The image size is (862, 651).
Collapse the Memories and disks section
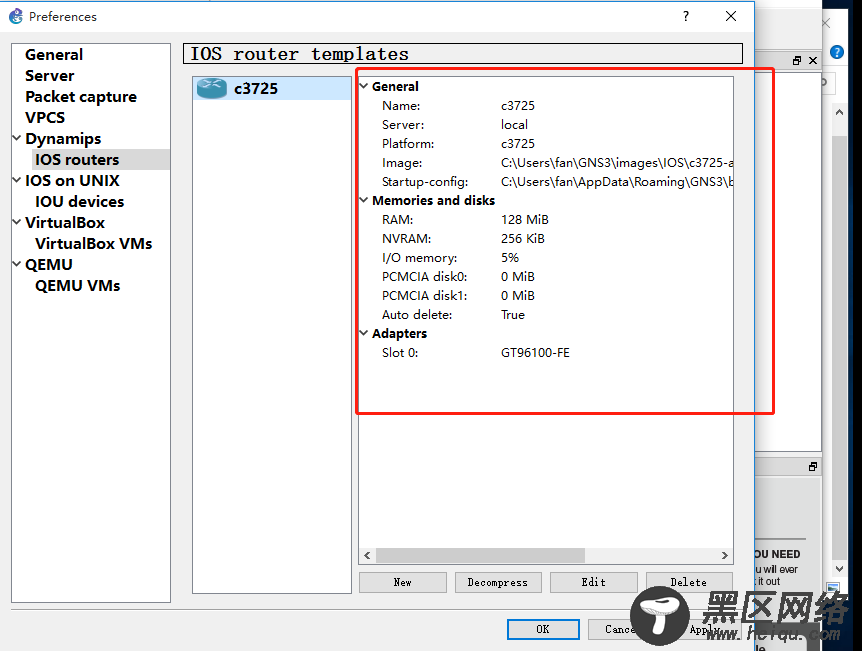click(364, 200)
